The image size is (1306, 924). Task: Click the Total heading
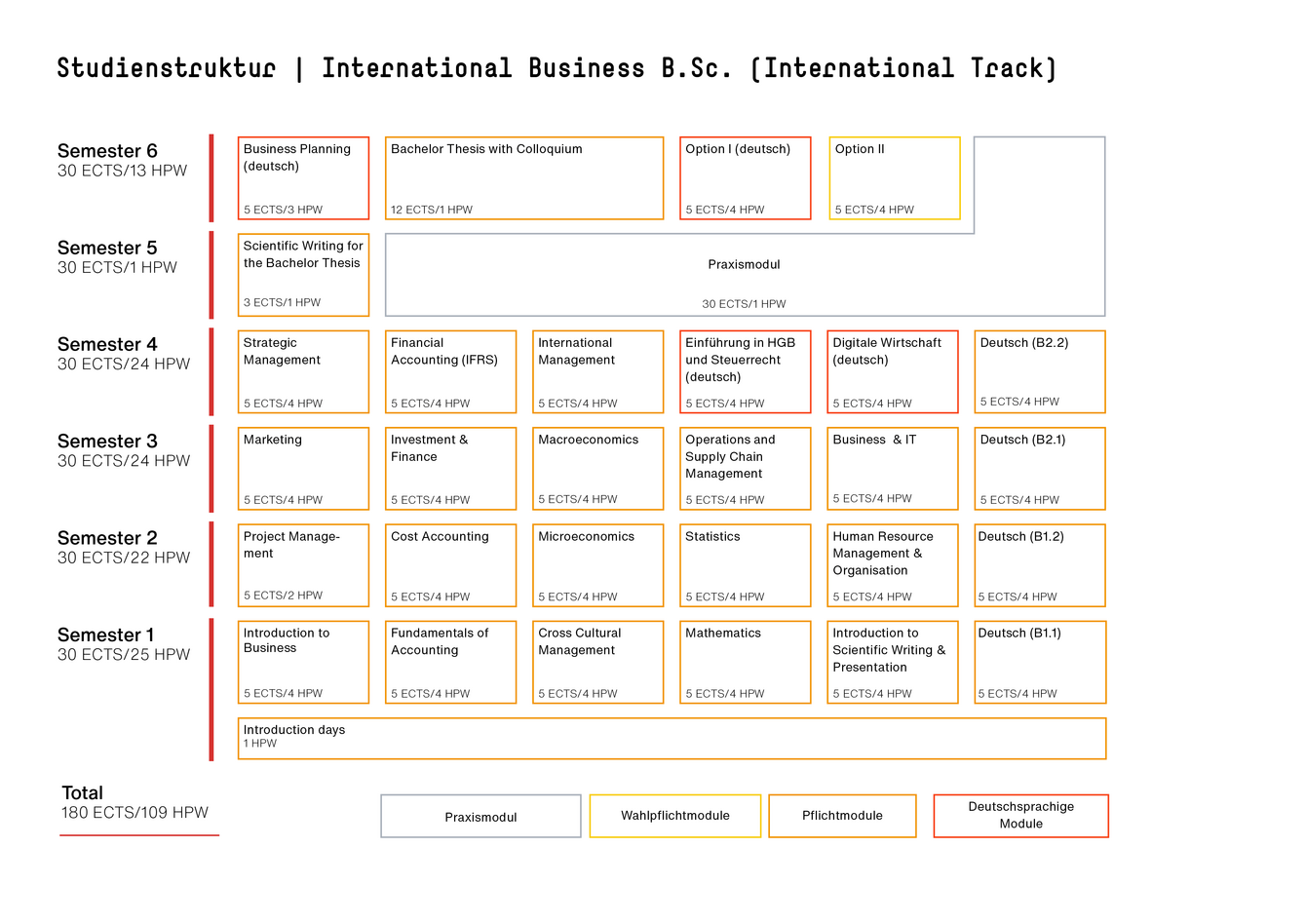(x=83, y=792)
